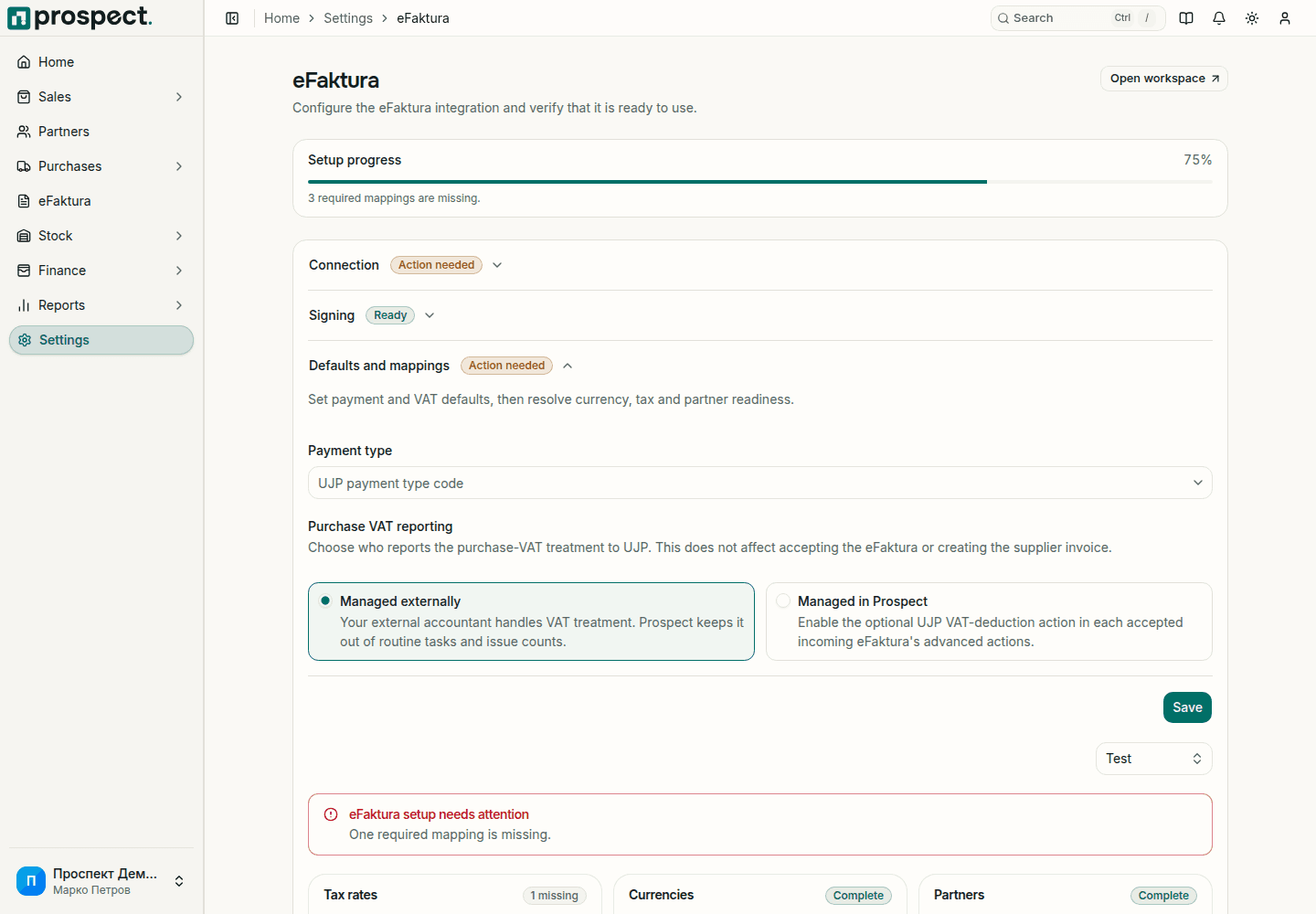Go to Home breadcrumb

tap(281, 18)
